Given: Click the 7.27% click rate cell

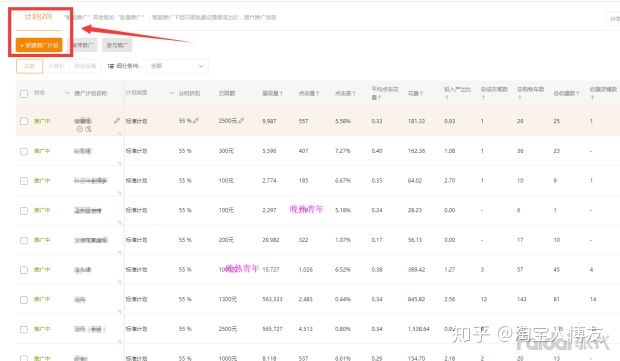Looking at the screenshot, I should click(342, 151).
